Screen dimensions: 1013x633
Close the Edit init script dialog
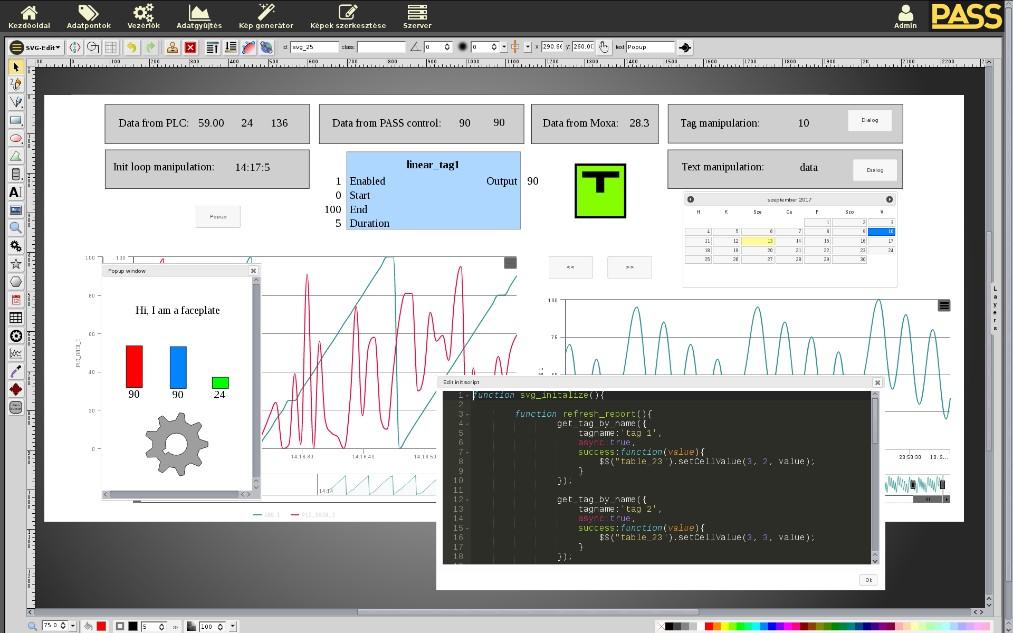tap(877, 382)
